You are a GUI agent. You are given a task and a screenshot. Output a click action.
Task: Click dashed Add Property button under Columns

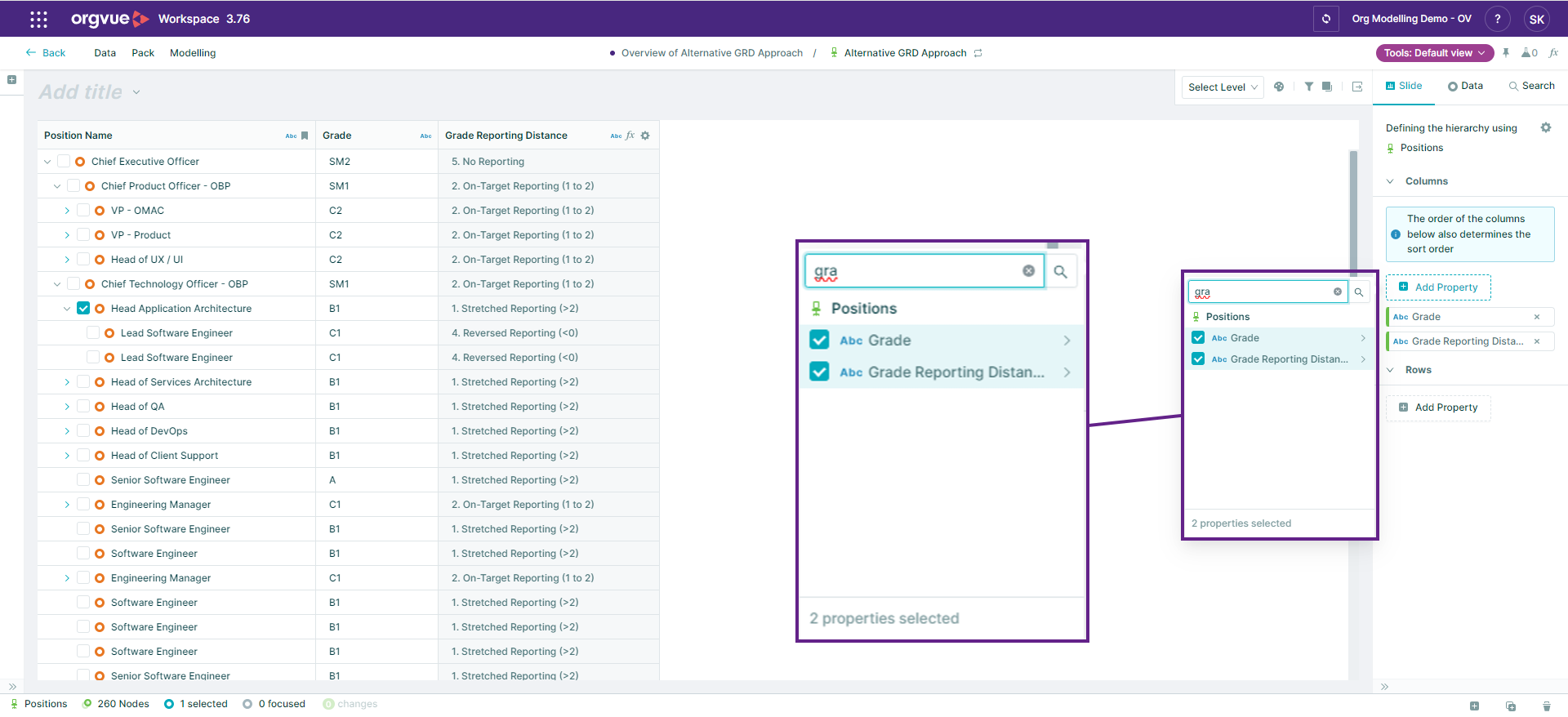(x=1438, y=287)
